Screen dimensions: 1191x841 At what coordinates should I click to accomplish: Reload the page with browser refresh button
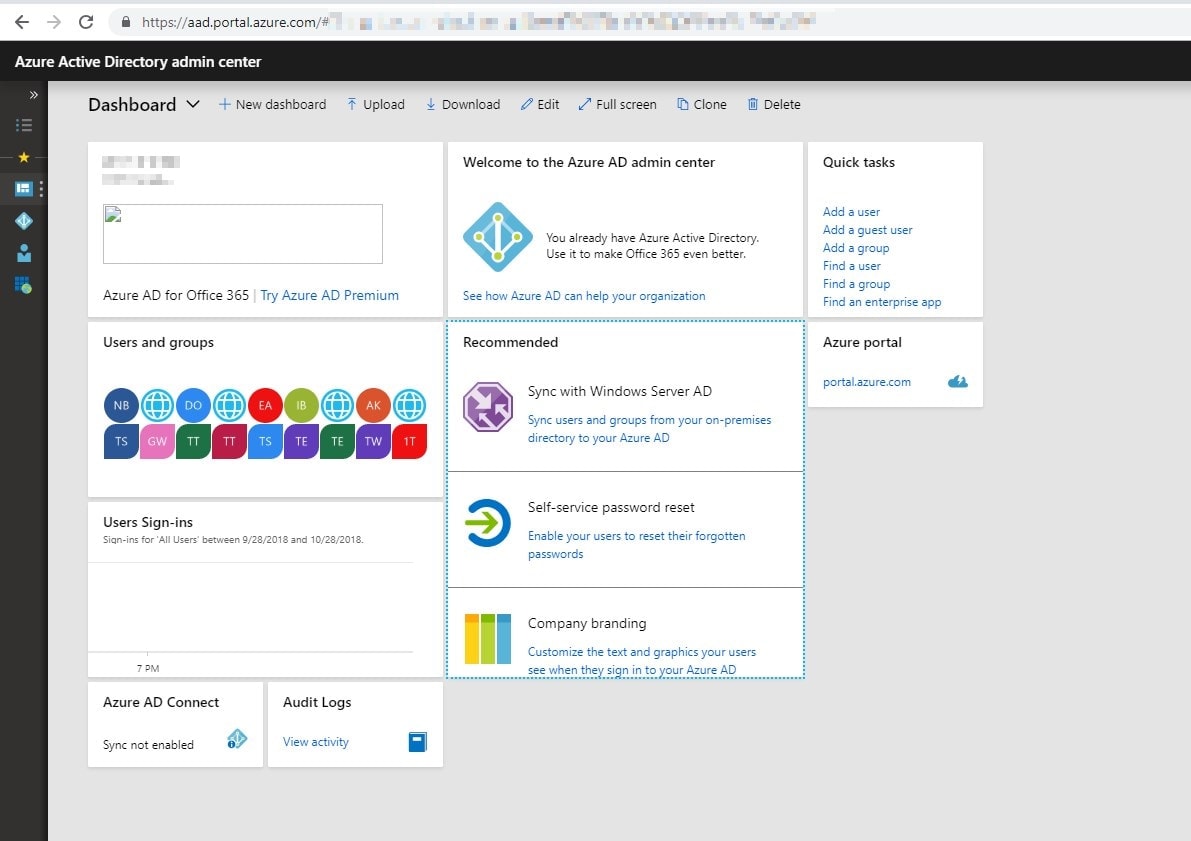[x=86, y=21]
